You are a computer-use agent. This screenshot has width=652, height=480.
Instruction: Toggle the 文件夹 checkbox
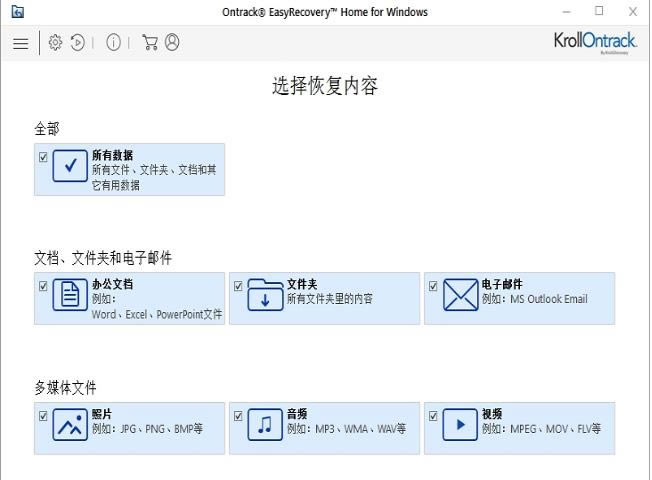(238, 286)
